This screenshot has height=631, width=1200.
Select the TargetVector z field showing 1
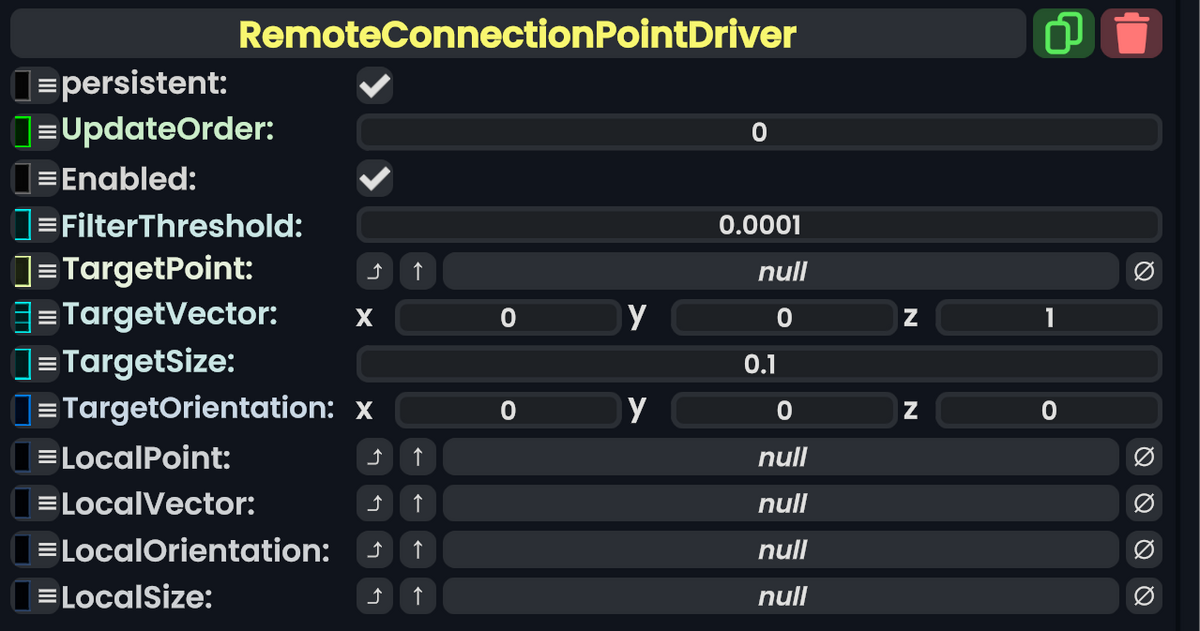click(x=1048, y=316)
